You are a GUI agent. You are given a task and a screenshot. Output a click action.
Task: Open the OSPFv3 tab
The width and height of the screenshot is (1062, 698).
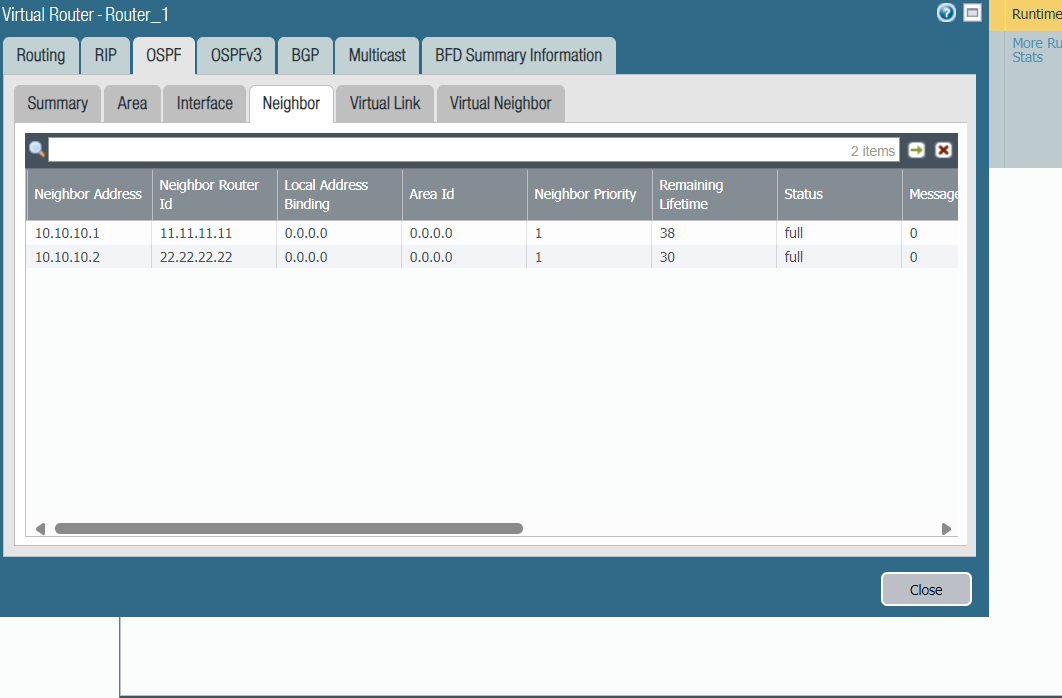[235, 55]
